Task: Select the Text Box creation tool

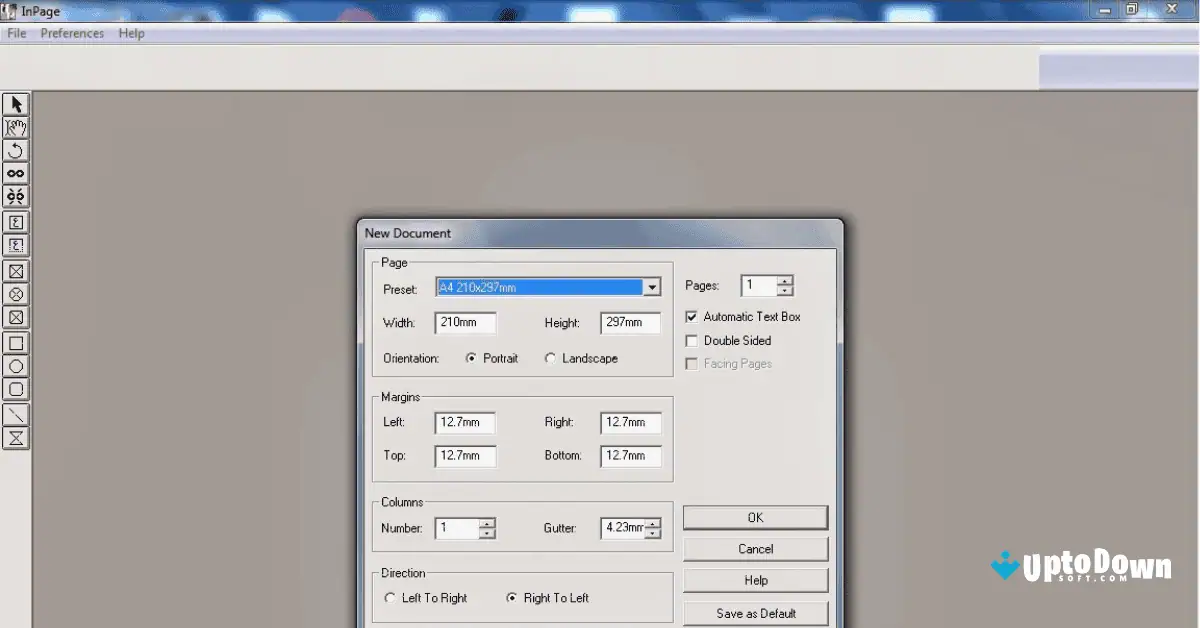Action: (15, 220)
